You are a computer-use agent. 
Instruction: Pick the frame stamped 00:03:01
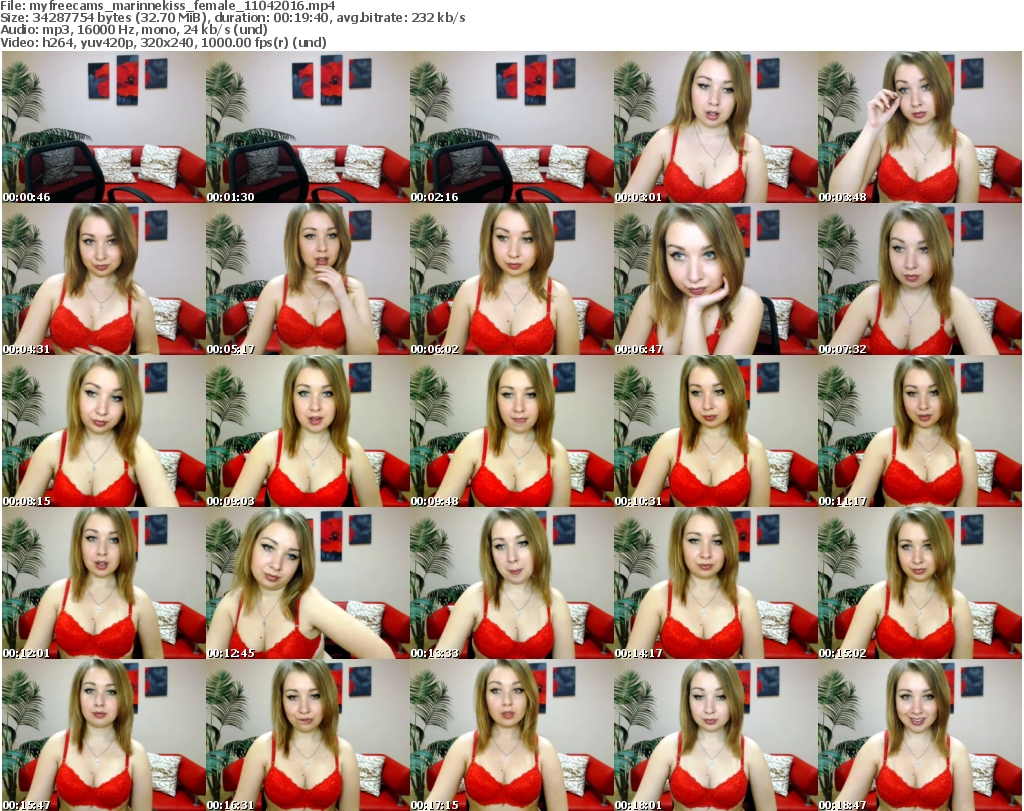tap(716, 128)
